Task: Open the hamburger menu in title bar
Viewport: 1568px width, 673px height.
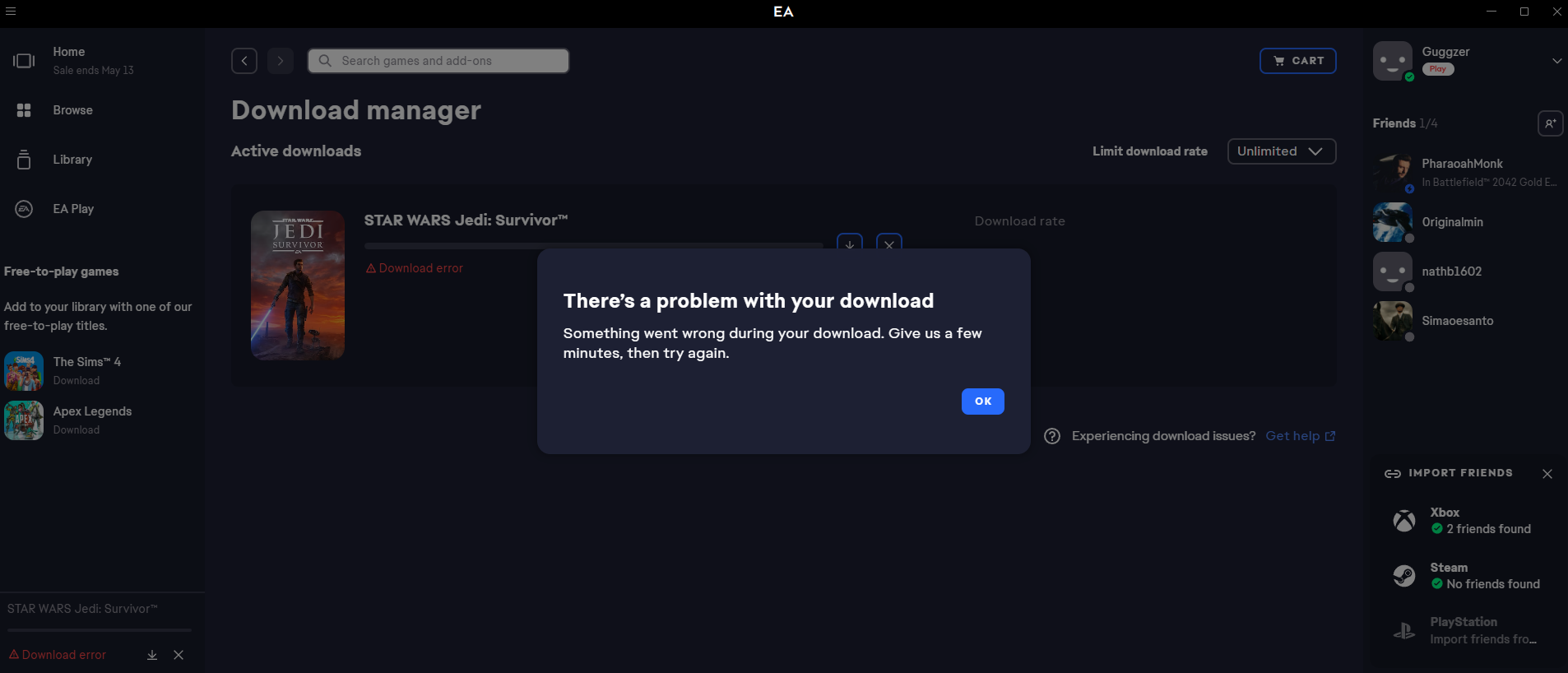Action: pyautogui.click(x=11, y=12)
